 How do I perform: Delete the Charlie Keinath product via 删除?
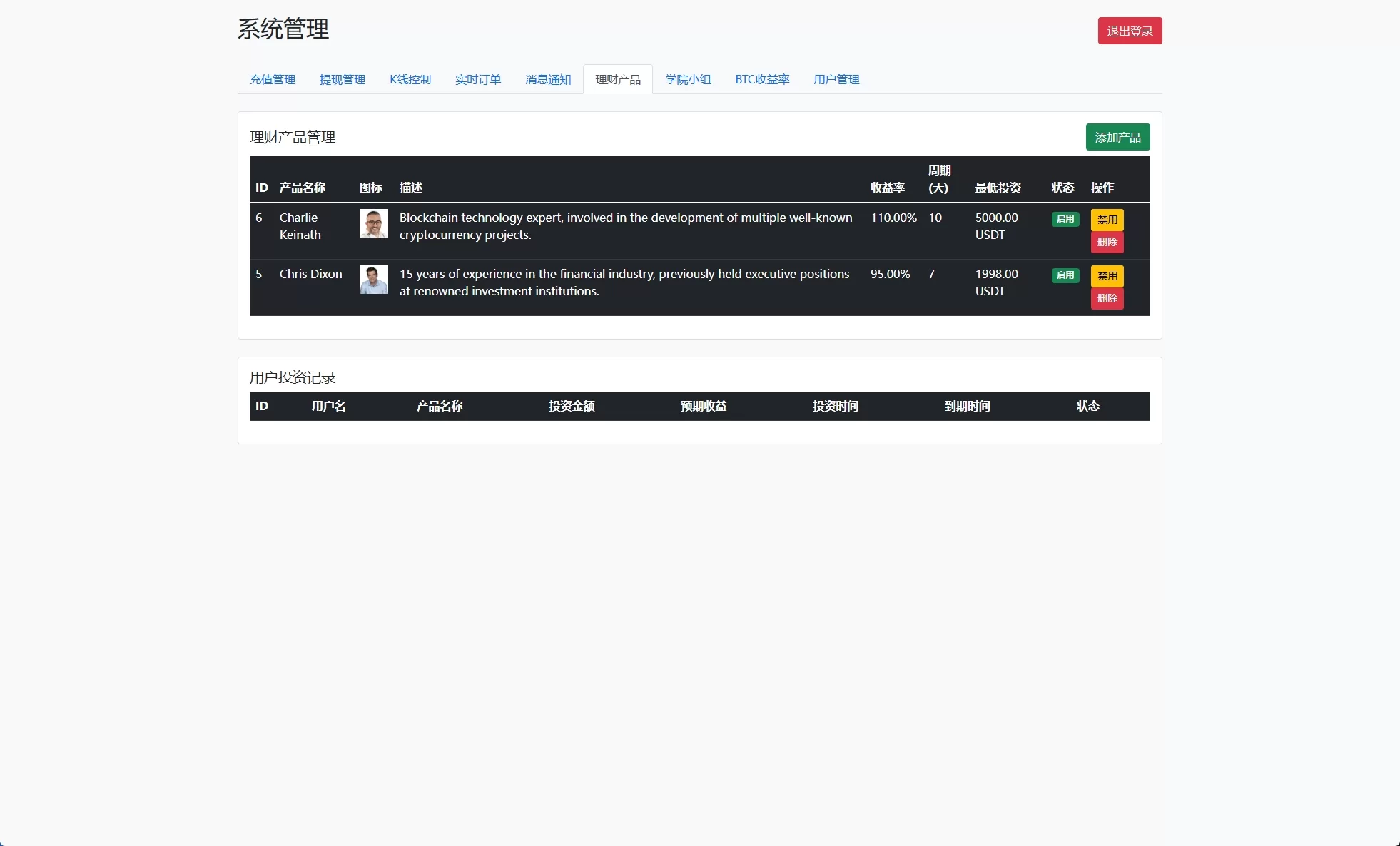click(1107, 243)
